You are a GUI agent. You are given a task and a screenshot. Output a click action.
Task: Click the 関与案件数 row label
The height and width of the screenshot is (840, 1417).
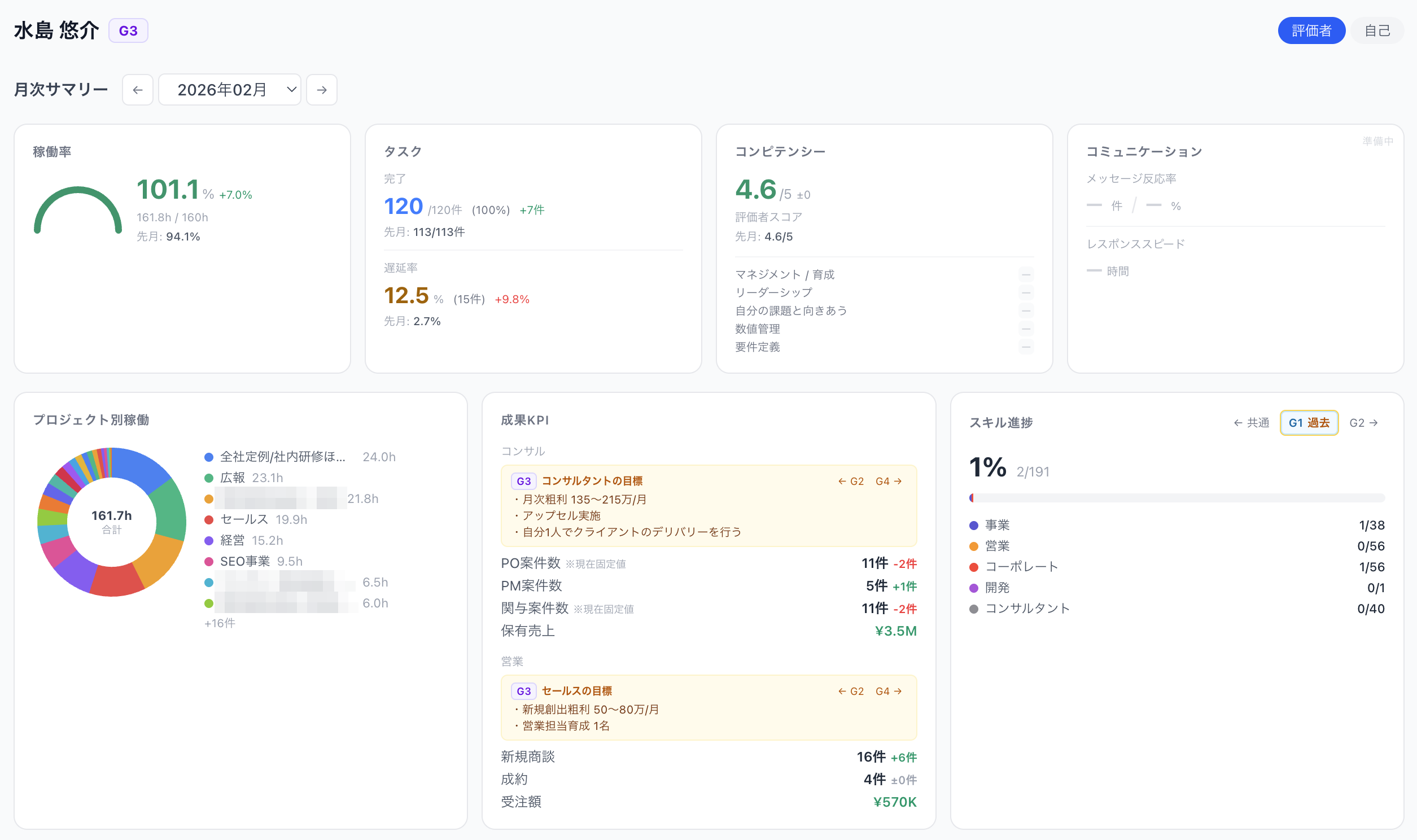[534, 609]
